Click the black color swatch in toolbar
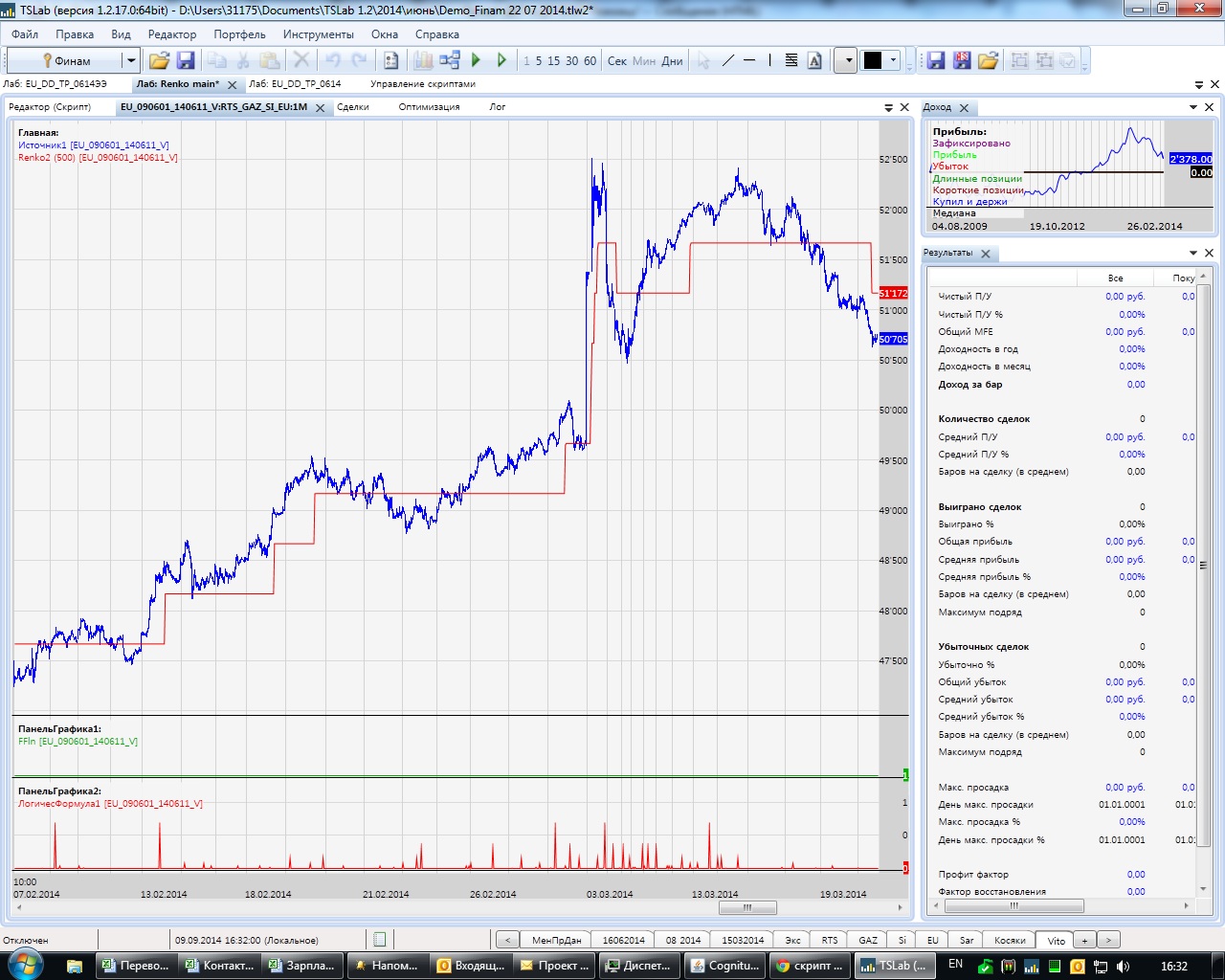This screenshot has width=1225, height=980. point(873,60)
